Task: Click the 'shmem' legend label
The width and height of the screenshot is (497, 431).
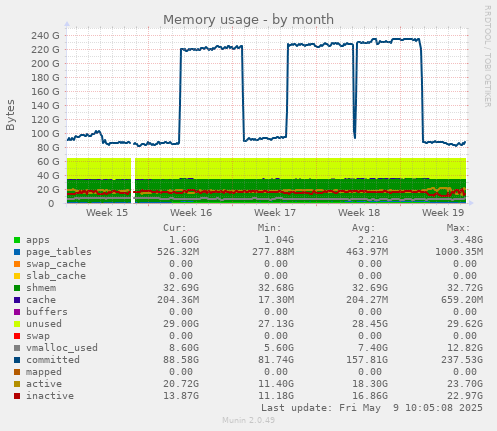Action: [x=41, y=288]
